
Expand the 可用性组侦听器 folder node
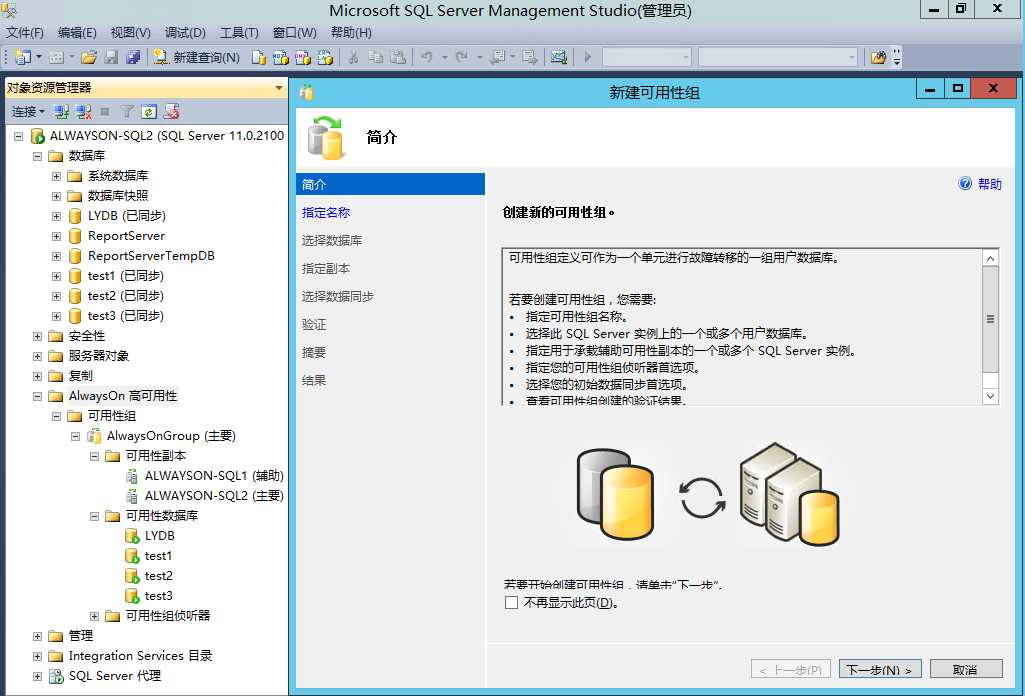(94, 616)
